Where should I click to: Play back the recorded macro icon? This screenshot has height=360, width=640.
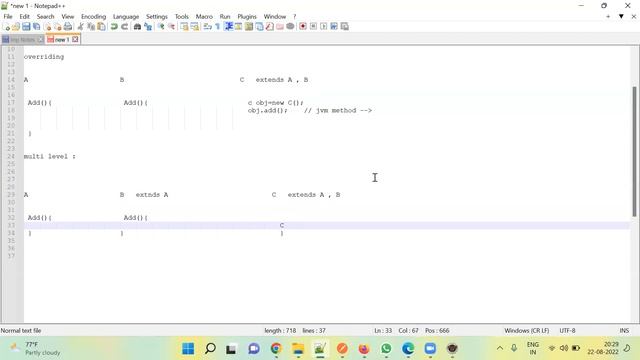click(x=324, y=27)
